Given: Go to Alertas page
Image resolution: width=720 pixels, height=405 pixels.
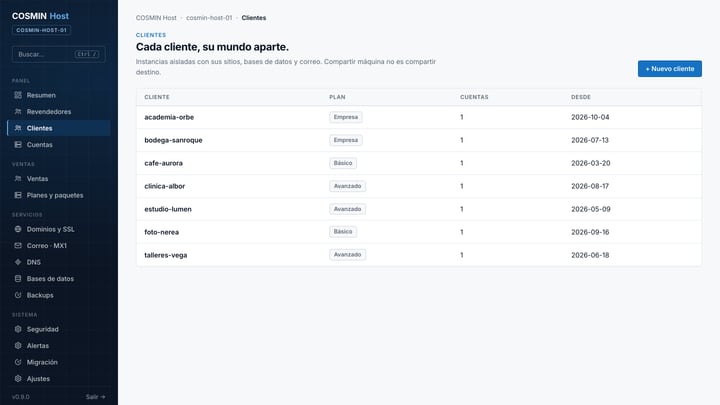Looking at the screenshot, I should click(59, 346).
